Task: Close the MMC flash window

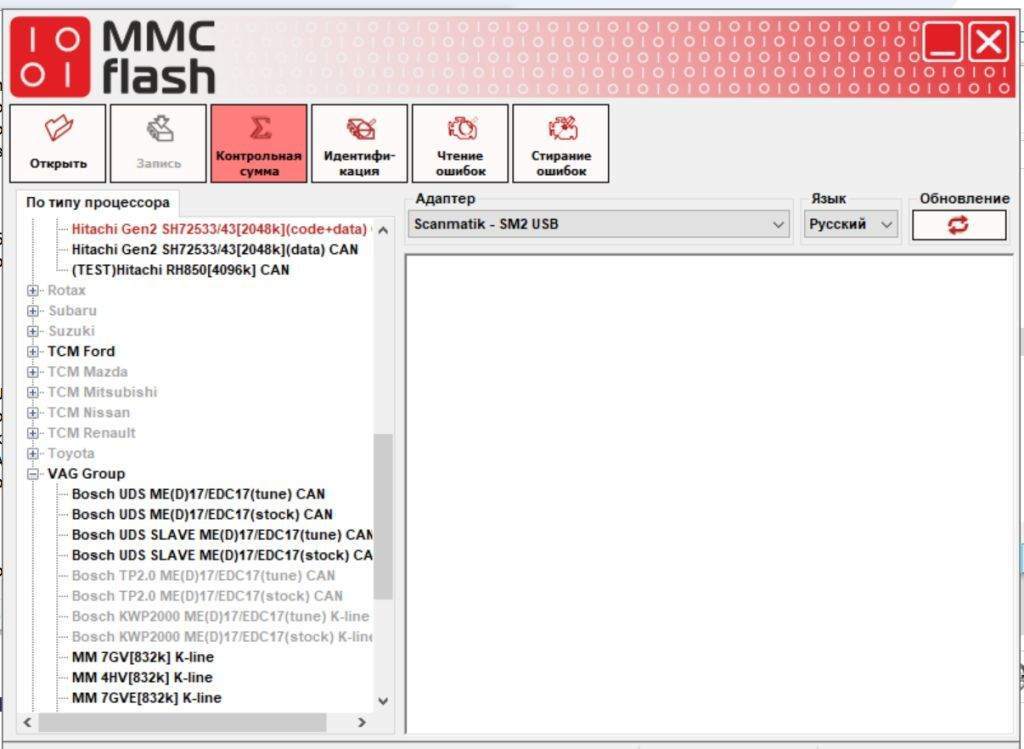Action: pyautogui.click(x=989, y=42)
